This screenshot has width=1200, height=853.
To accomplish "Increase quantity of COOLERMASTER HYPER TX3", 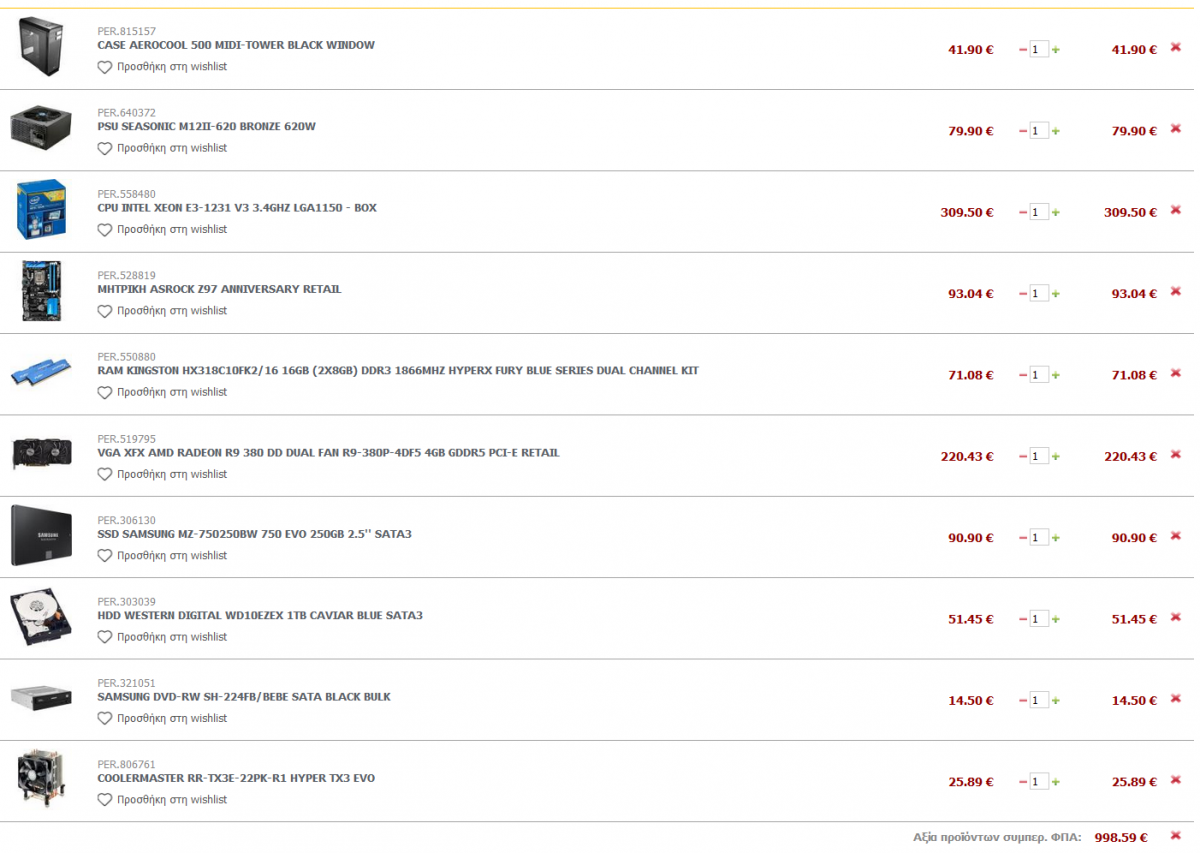I will tap(1056, 782).
